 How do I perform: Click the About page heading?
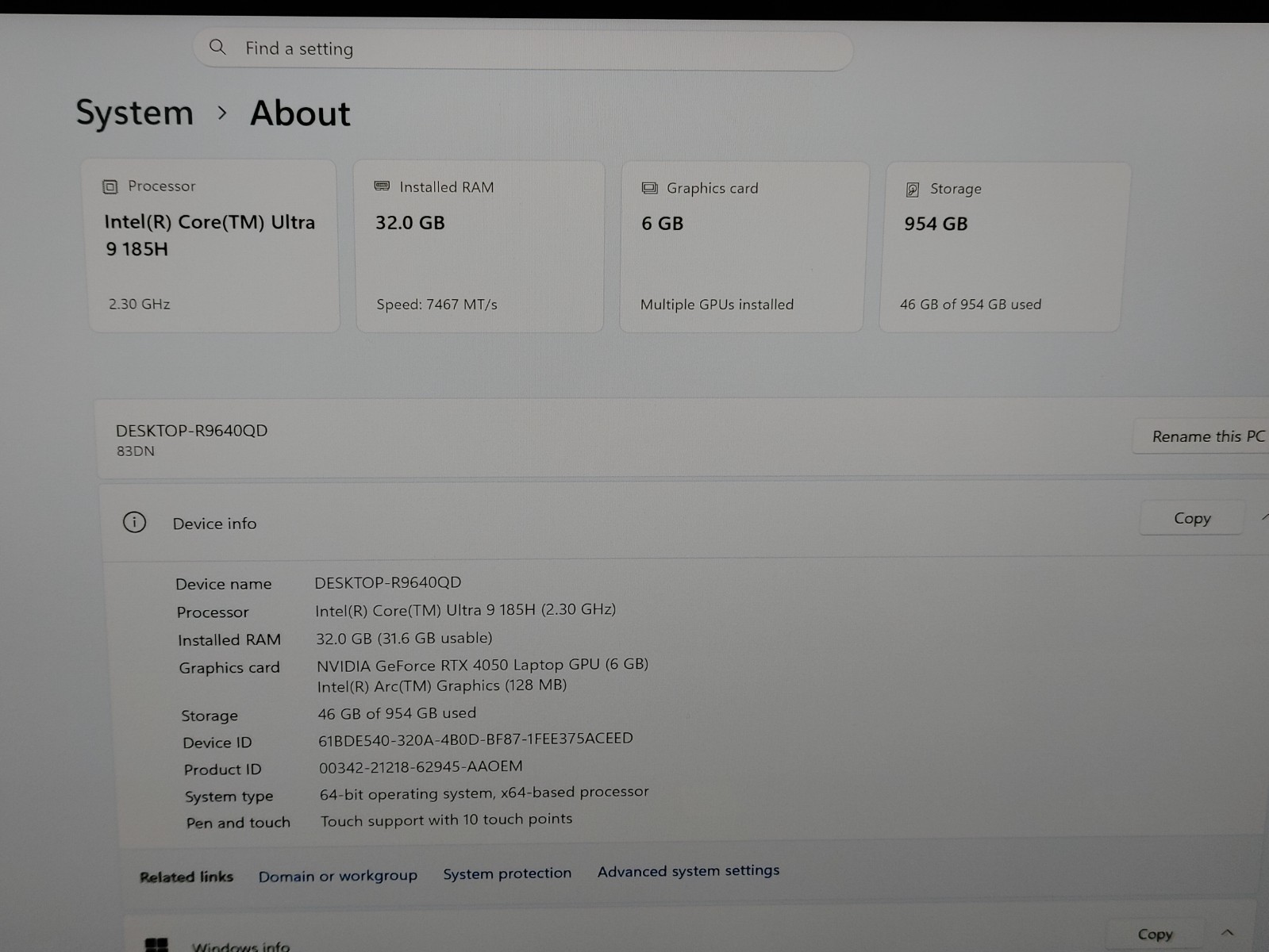[x=300, y=113]
